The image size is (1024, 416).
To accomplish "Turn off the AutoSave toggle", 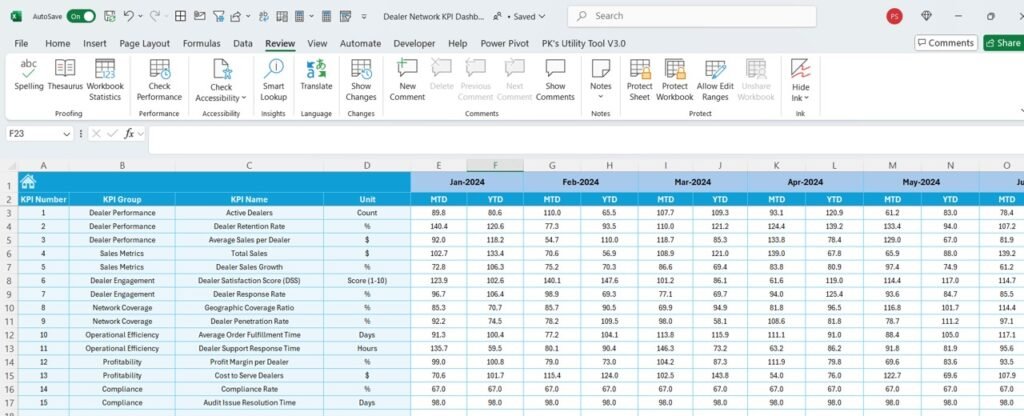I will point(81,16).
